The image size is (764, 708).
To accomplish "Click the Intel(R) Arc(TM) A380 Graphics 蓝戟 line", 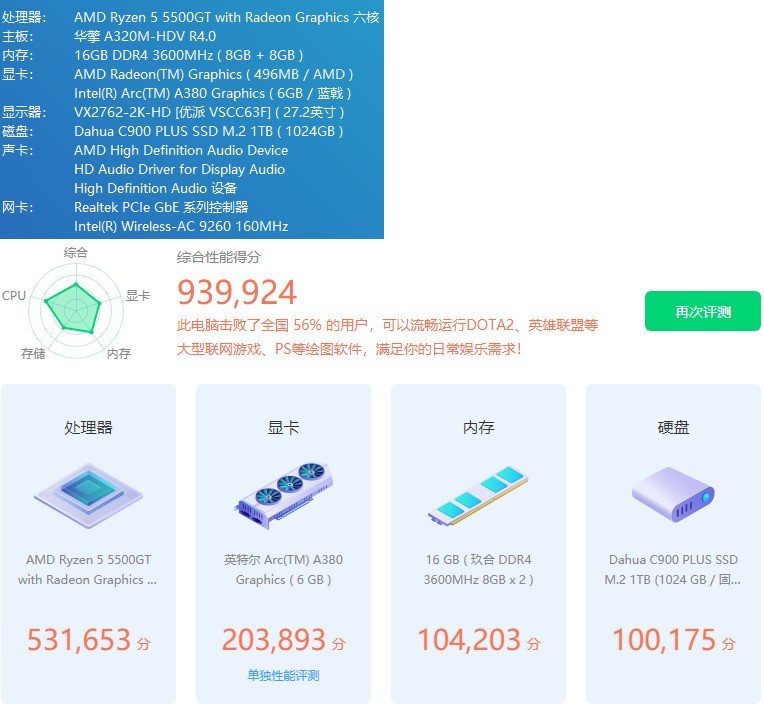I will click(212, 93).
